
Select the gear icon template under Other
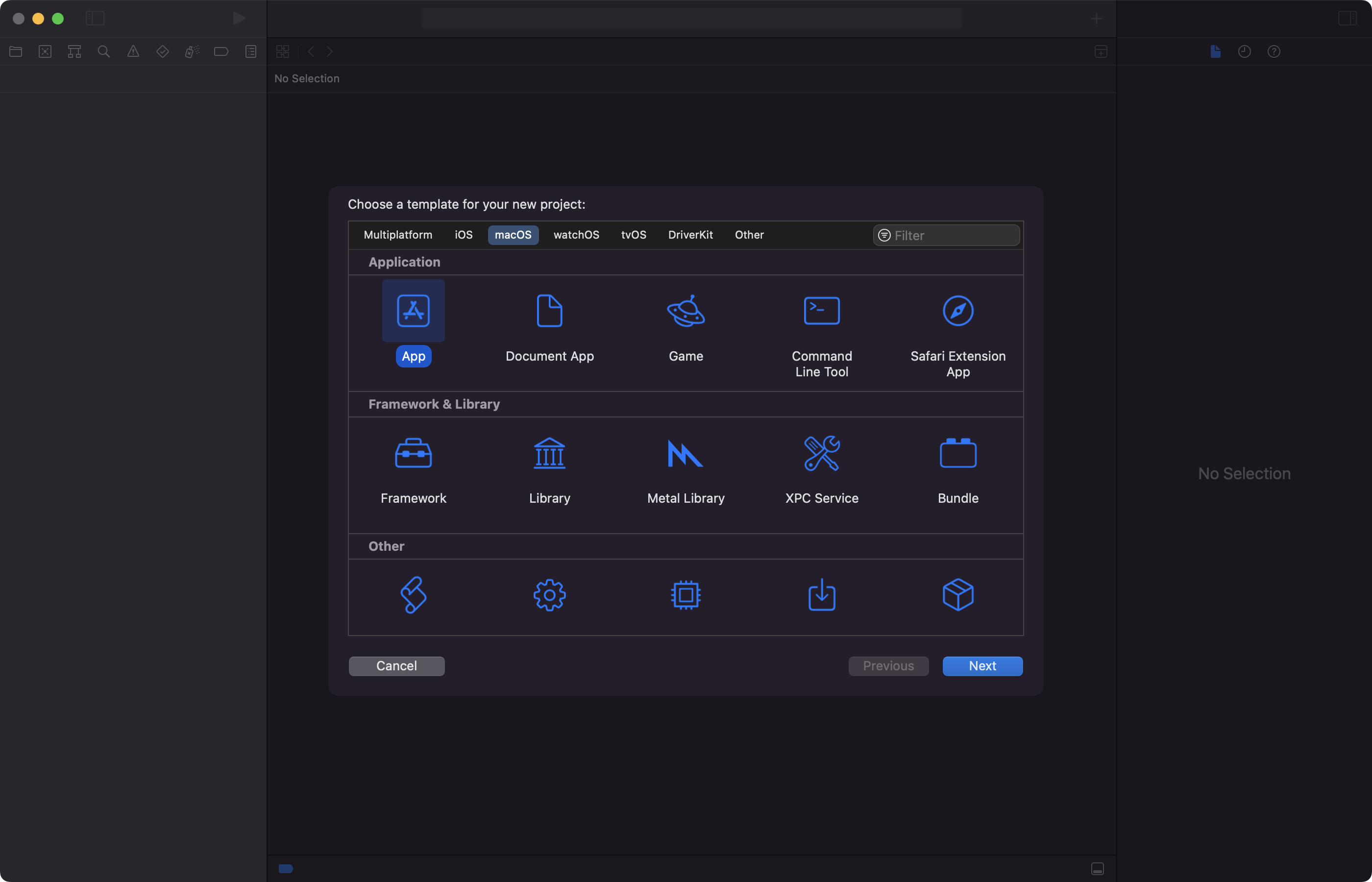click(x=549, y=595)
